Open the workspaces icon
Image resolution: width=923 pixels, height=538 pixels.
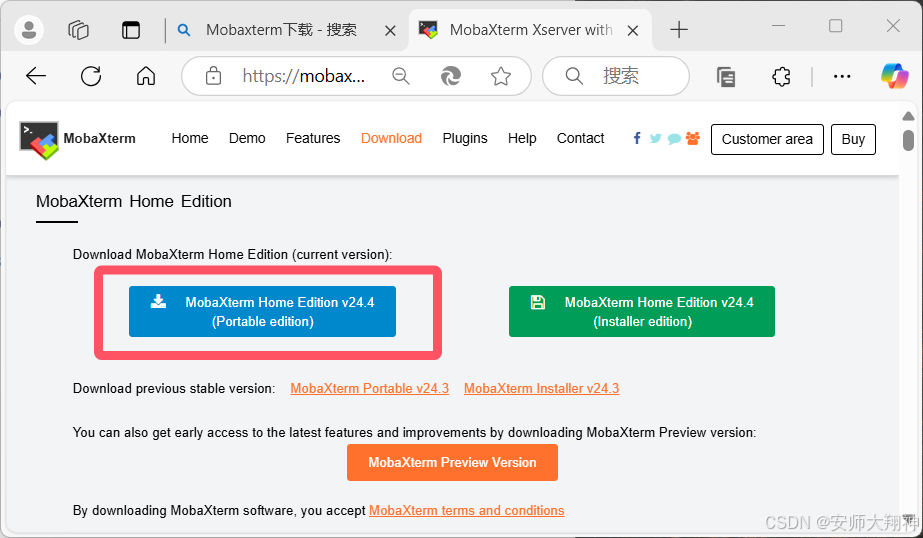(x=78, y=29)
